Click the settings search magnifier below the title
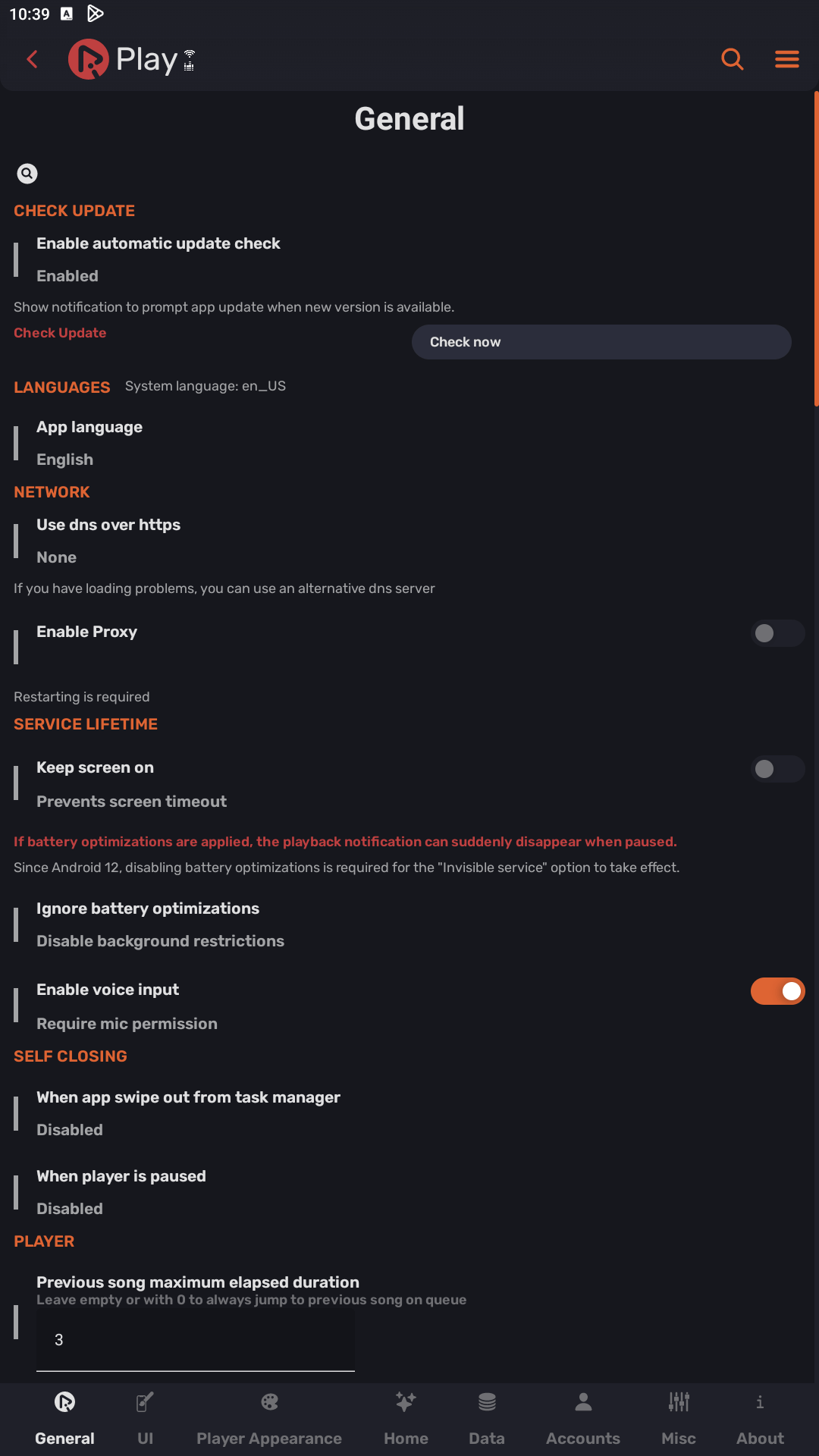 pyautogui.click(x=27, y=174)
